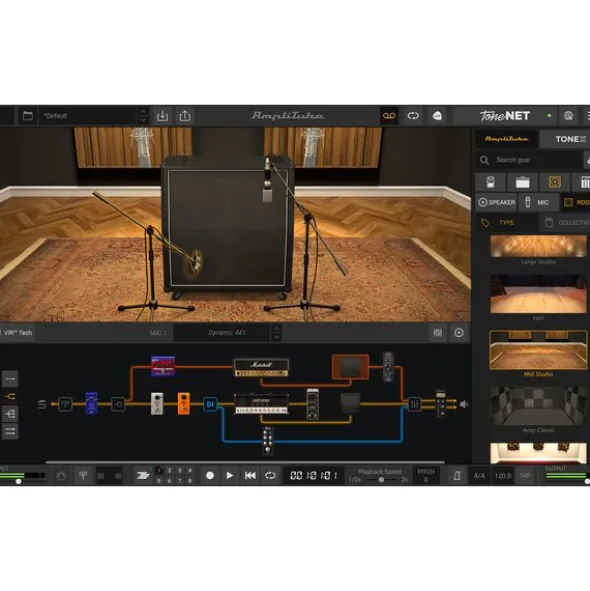Select the single serial chain routing button
This screenshot has height=591, width=590.
pos(10,379)
